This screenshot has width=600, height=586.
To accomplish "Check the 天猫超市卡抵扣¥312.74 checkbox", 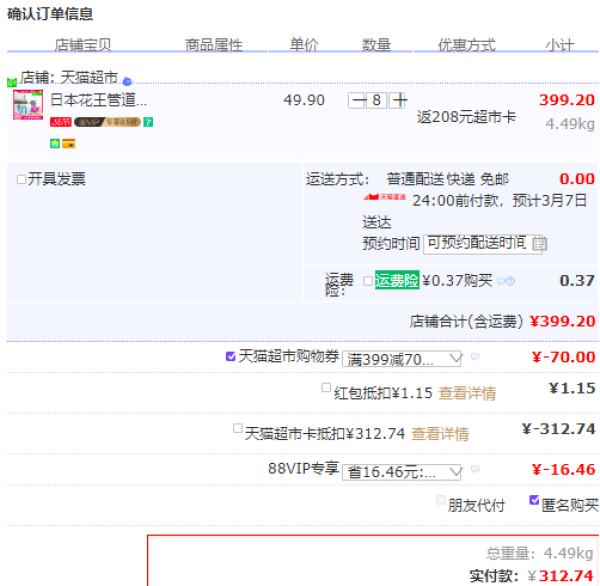I will click(x=238, y=428).
